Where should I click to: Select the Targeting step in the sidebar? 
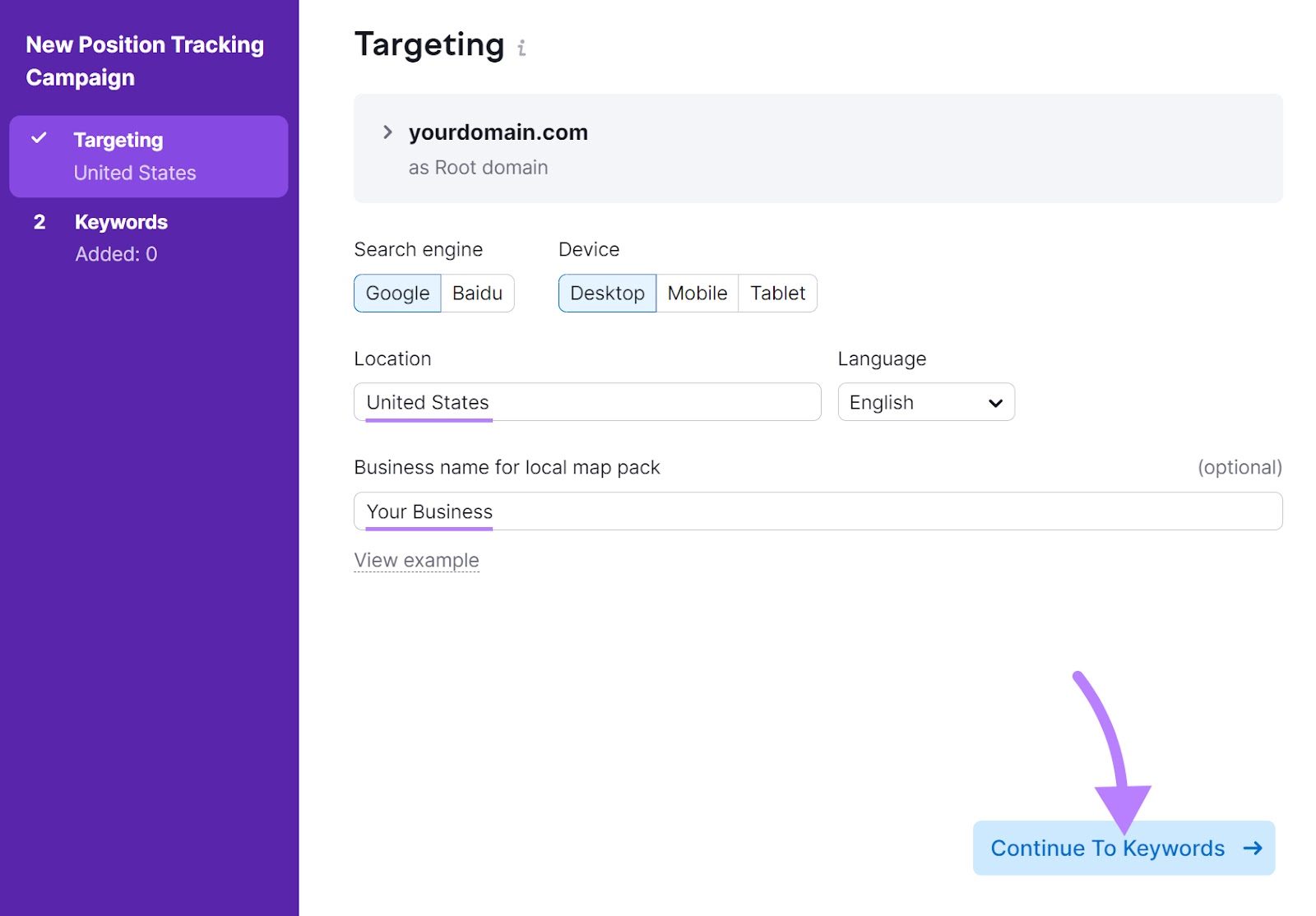pyautogui.click(x=118, y=139)
